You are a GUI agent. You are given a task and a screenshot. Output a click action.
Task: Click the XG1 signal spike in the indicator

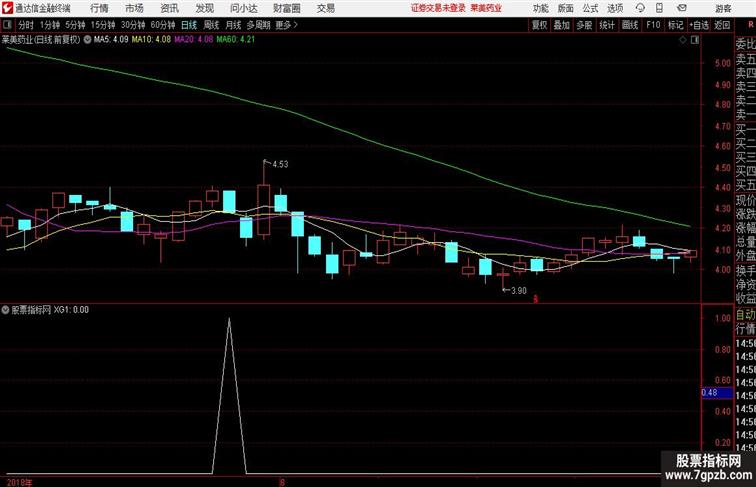230,395
